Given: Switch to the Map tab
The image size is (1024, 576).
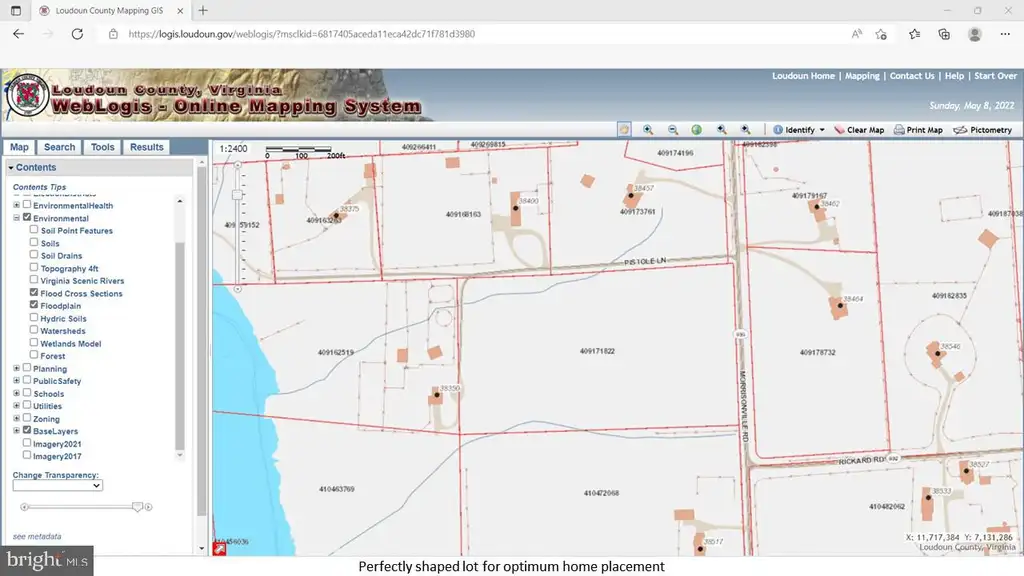Looking at the screenshot, I should coord(19,147).
